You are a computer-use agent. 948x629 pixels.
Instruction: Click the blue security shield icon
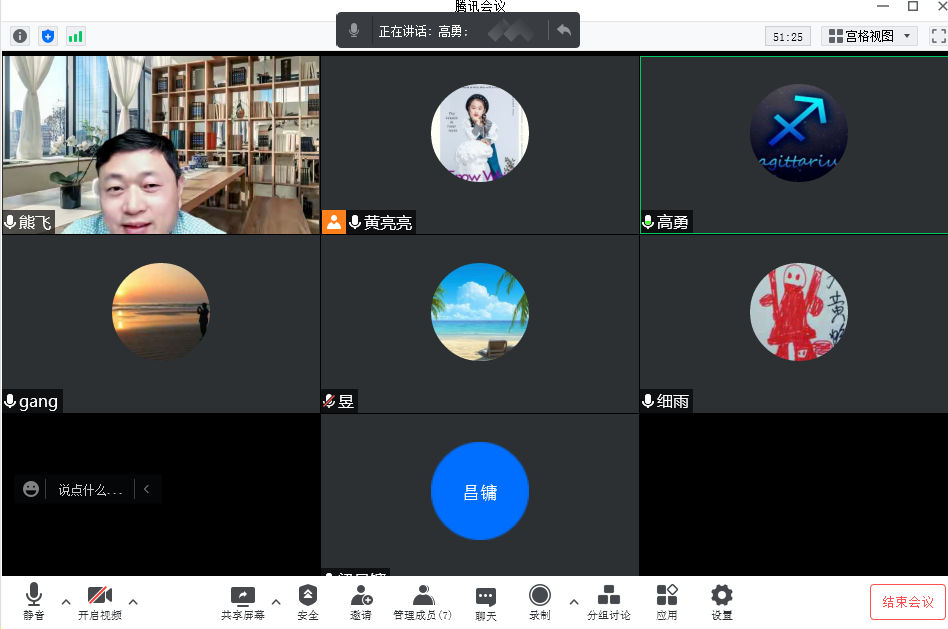(x=48, y=36)
